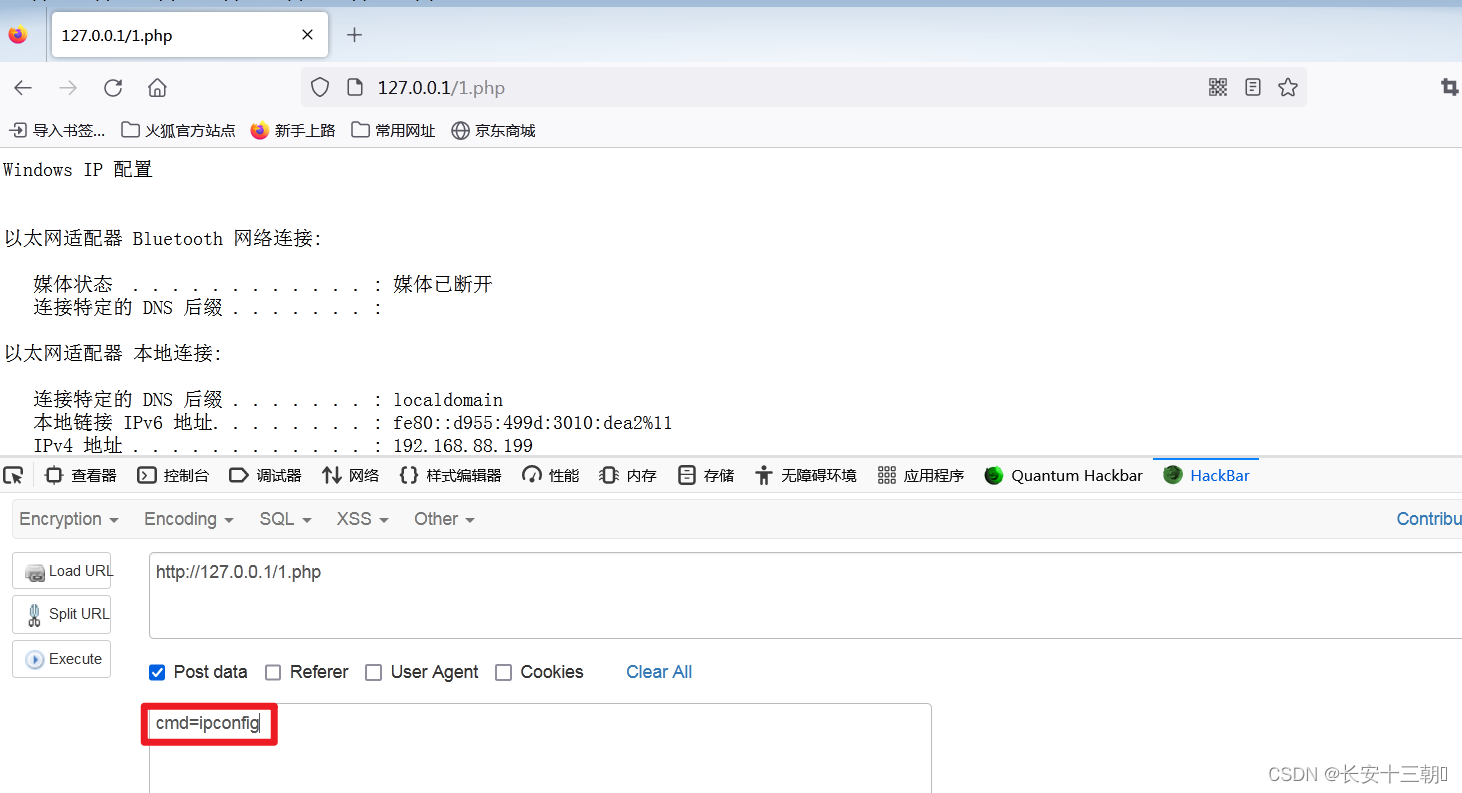Image resolution: width=1462 pixels, height=793 pixels.
Task: Open the 火狐官方站点 bookmark folder
Action: [x=178, y=131]
